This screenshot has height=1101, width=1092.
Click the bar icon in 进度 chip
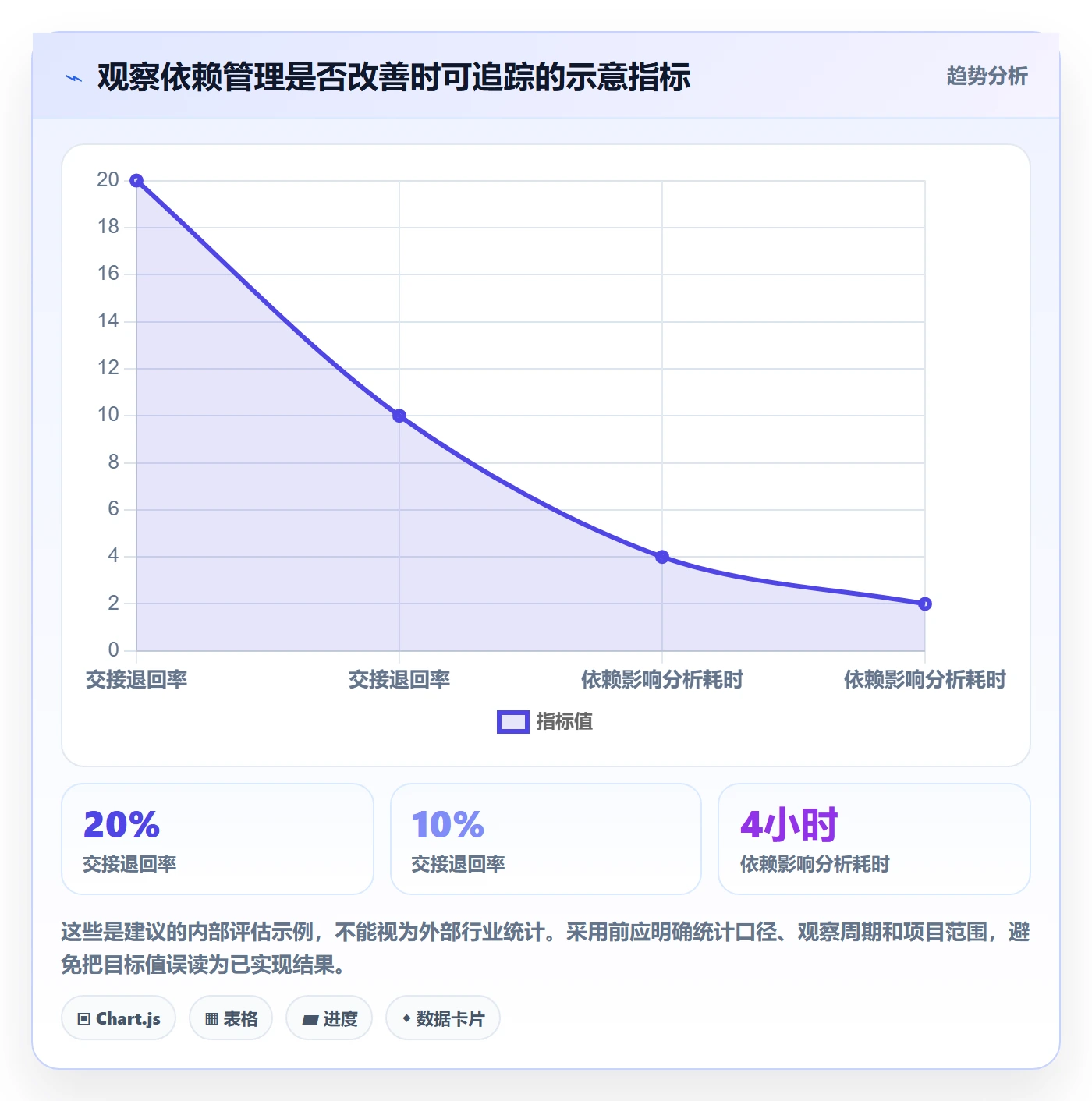[310, 1019]
